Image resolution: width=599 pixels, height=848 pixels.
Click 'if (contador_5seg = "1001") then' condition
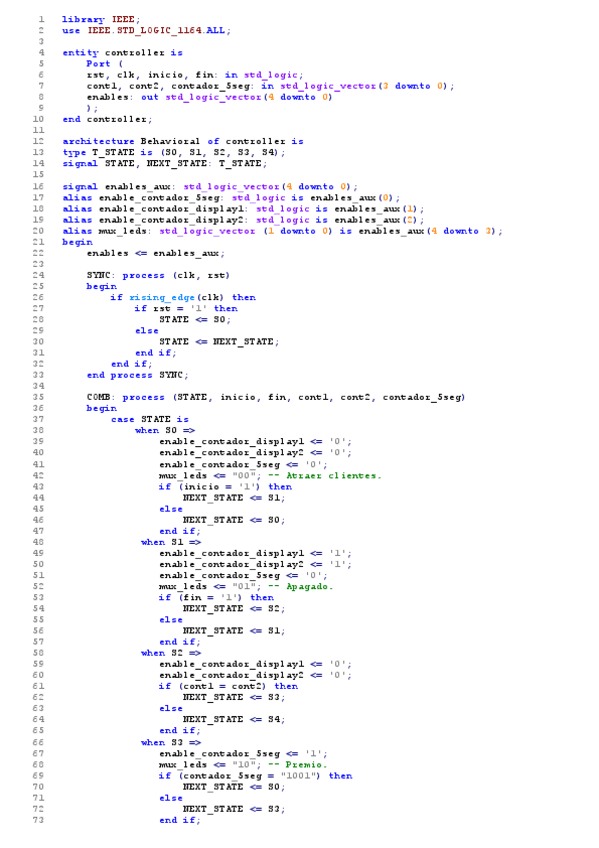pos(256,776)
